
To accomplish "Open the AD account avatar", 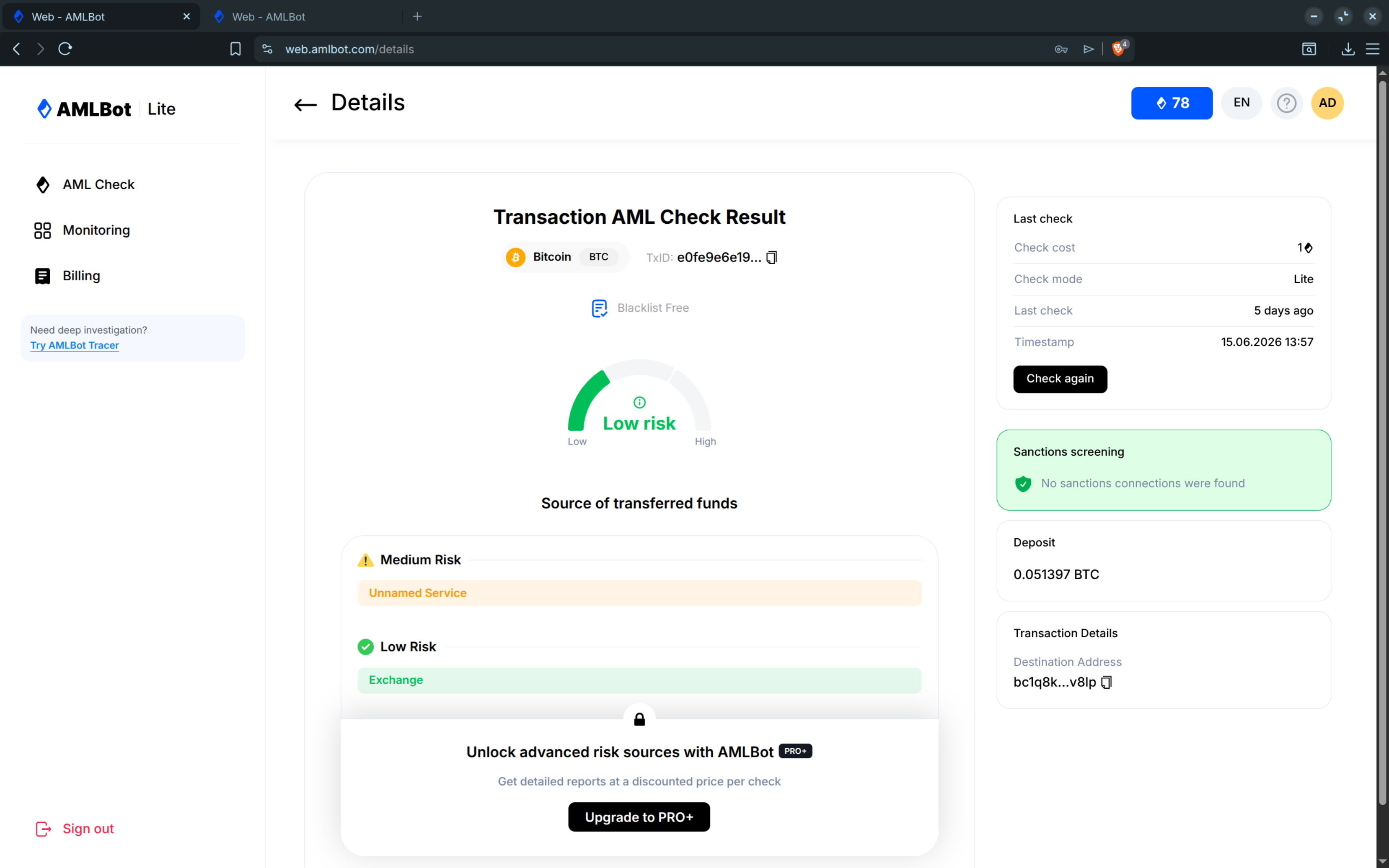I will (x=1327, y=104).
